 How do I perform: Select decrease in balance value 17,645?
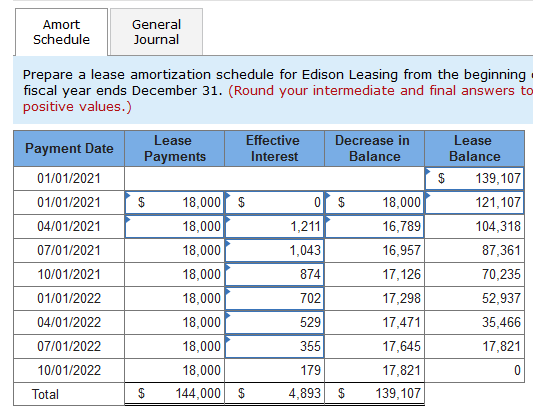(x=375, y=346)
